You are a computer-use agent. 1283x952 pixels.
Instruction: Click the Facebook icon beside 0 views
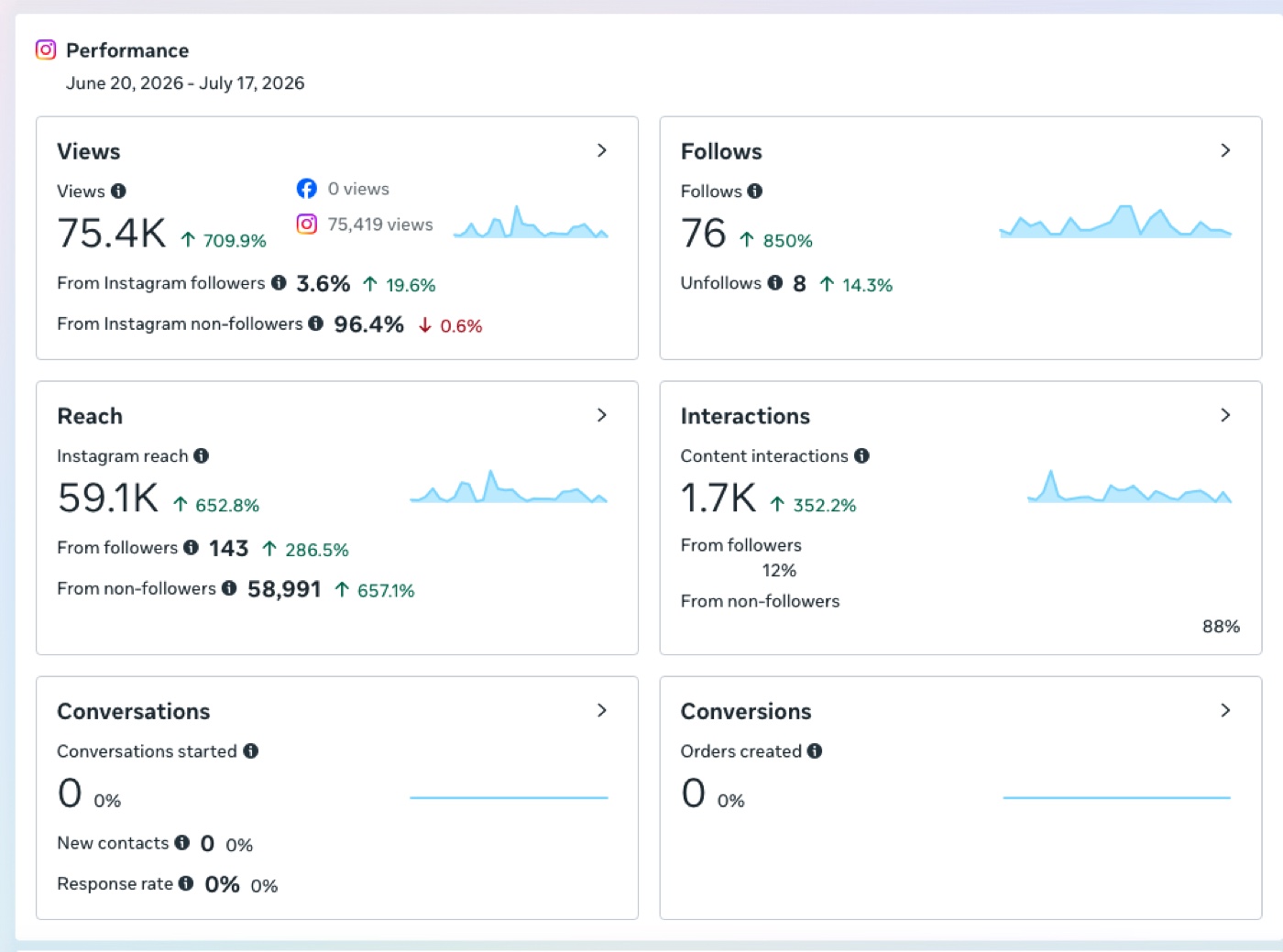(x=307, y=189)
